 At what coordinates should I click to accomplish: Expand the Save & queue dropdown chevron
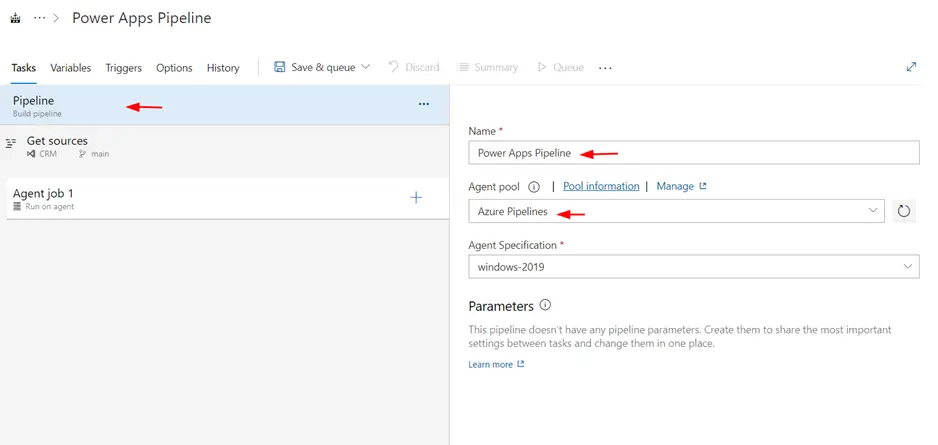click(366, 67)
